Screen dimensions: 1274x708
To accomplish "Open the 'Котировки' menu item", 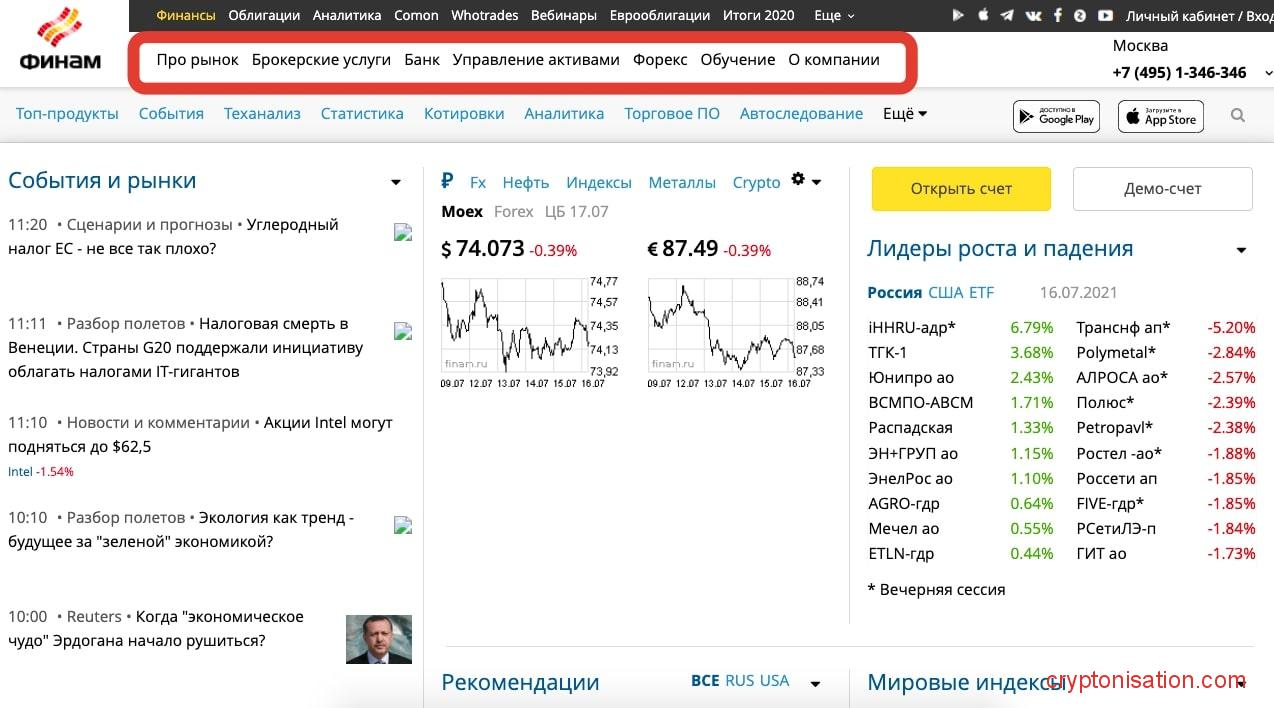I will tap(464, 113).
